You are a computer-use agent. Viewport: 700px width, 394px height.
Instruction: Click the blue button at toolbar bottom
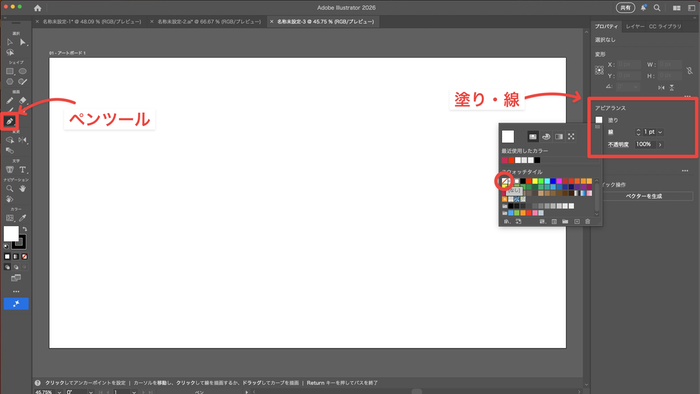click(x=16, y=303)
